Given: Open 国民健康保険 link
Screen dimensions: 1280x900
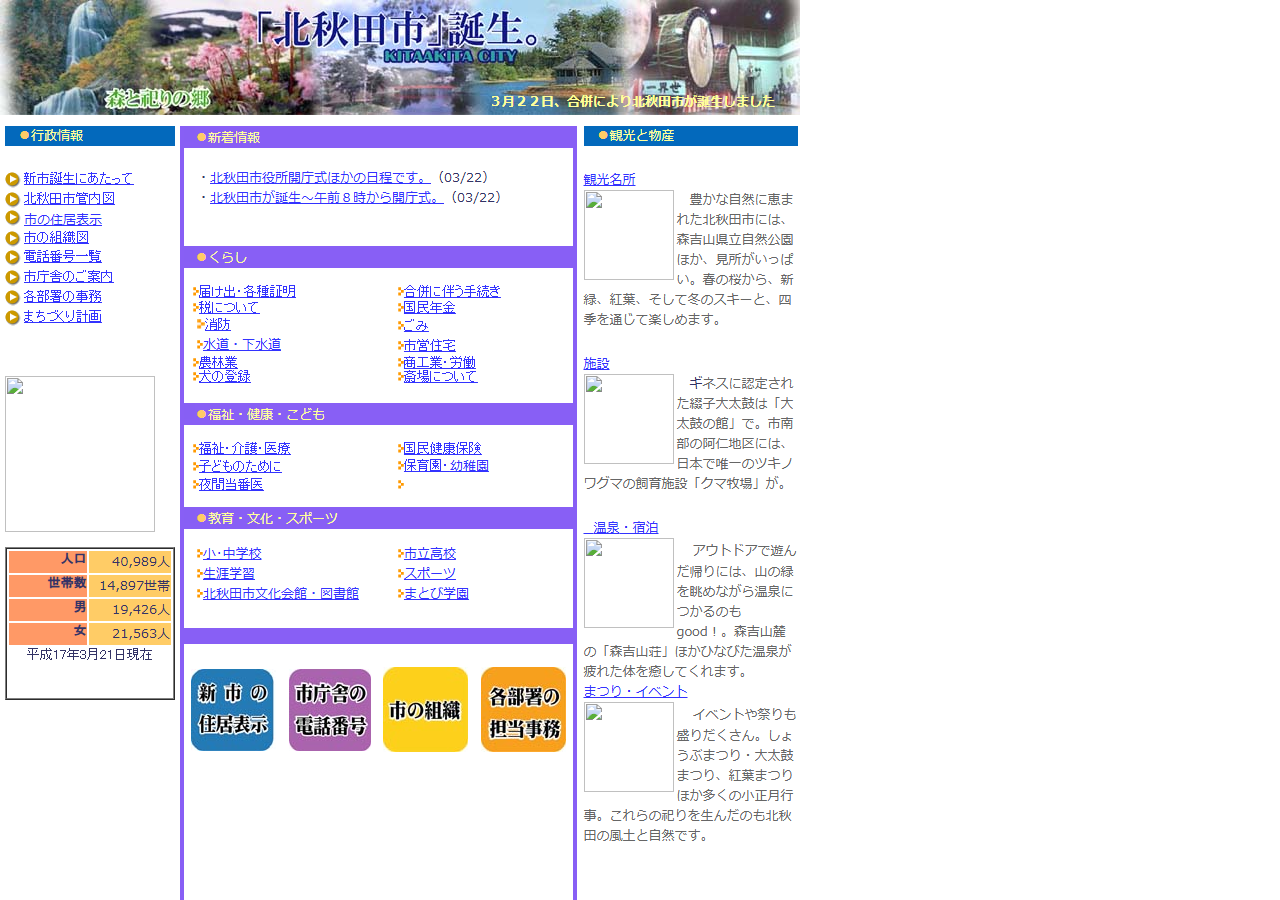Looking at the screenshot, I should (442, 448).
